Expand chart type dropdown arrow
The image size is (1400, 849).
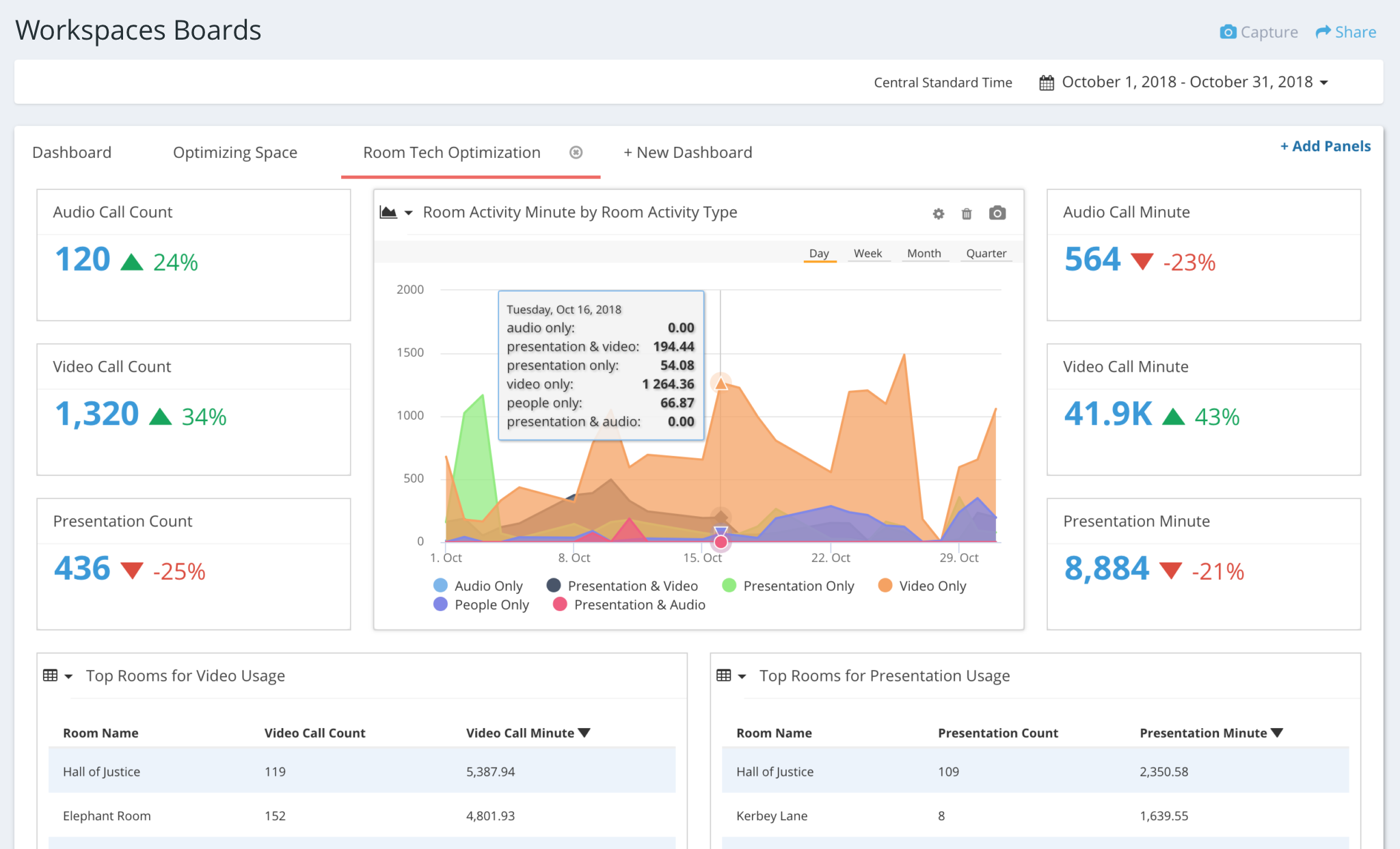click(409, 213)
